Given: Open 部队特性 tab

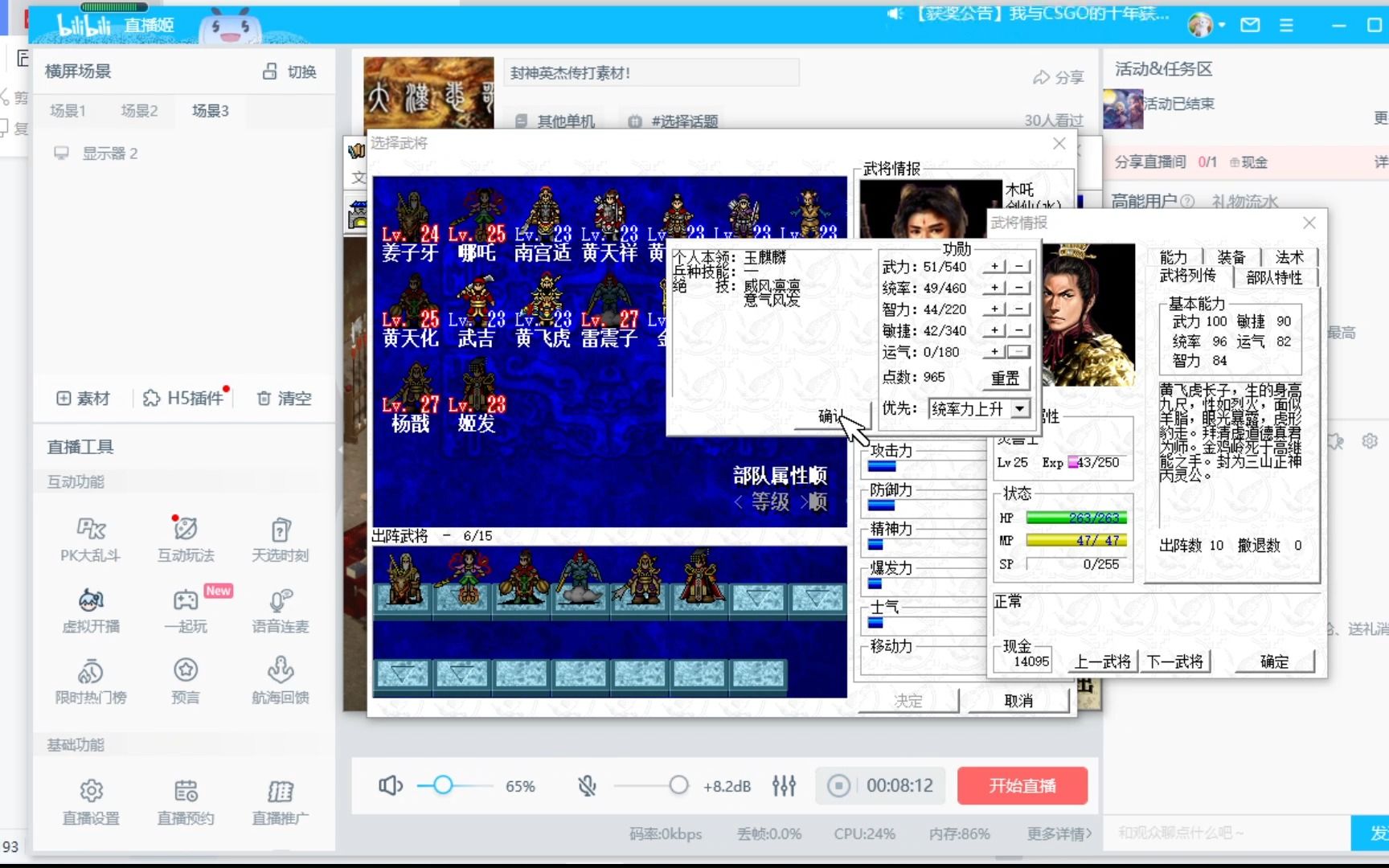Looking at the screenshot, I should pos(1273,277).
